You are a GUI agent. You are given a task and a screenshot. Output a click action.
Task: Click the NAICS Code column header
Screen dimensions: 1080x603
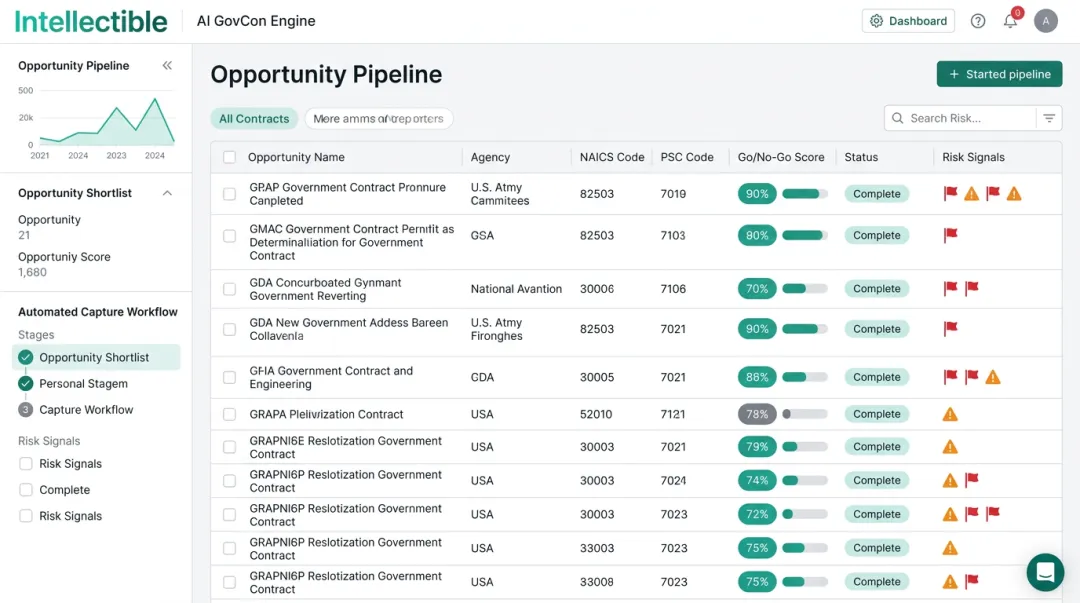(612, 157)
